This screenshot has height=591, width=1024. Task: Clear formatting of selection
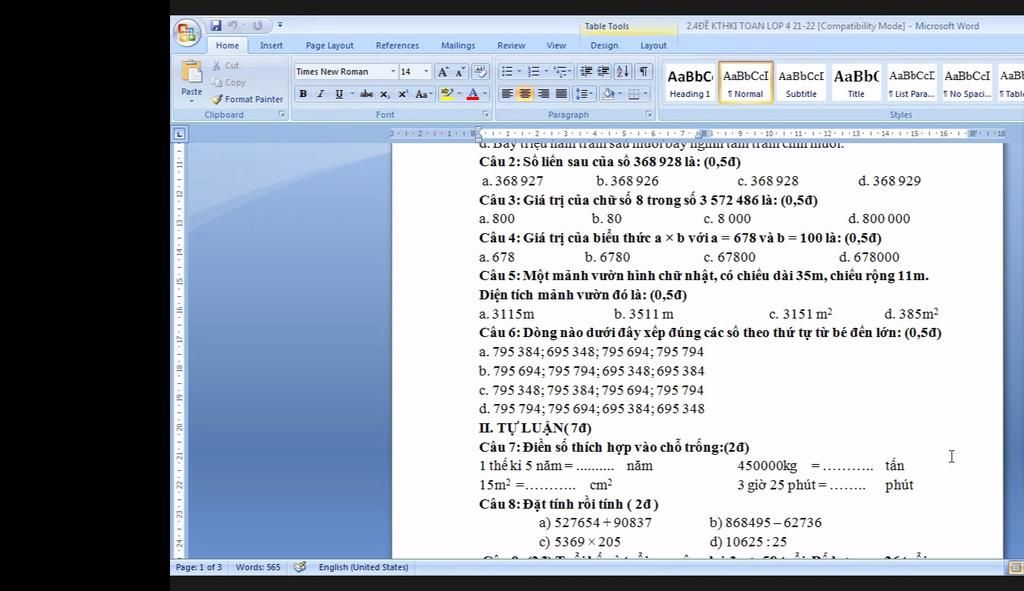[x=480, y=71]
